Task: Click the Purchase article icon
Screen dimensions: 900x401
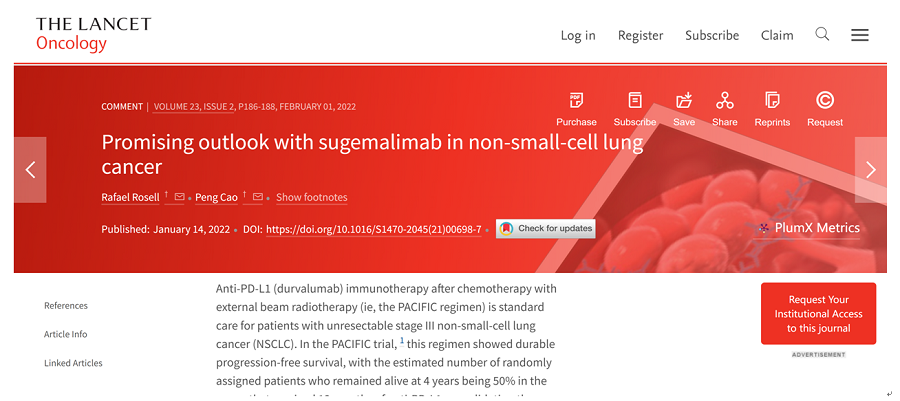Action: (576, 100)
